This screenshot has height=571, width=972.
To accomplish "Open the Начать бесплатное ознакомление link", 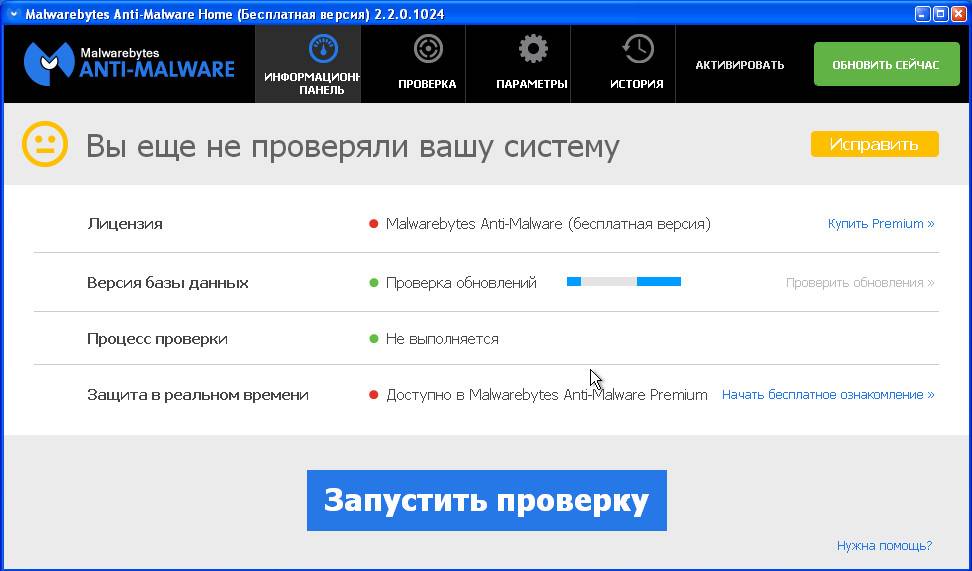I will point(827,395).
